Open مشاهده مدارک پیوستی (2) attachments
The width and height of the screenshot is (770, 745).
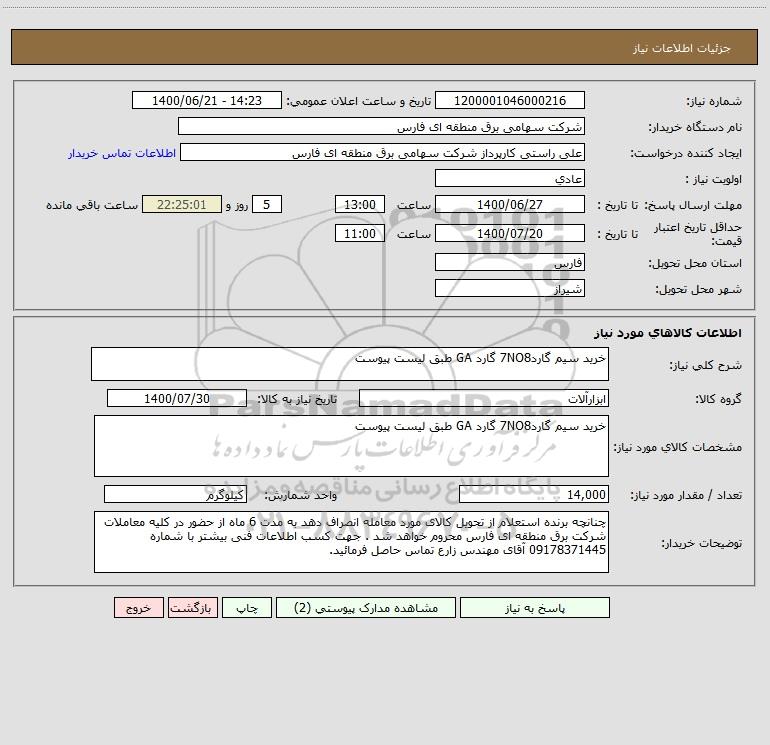(x=366, y=607)
